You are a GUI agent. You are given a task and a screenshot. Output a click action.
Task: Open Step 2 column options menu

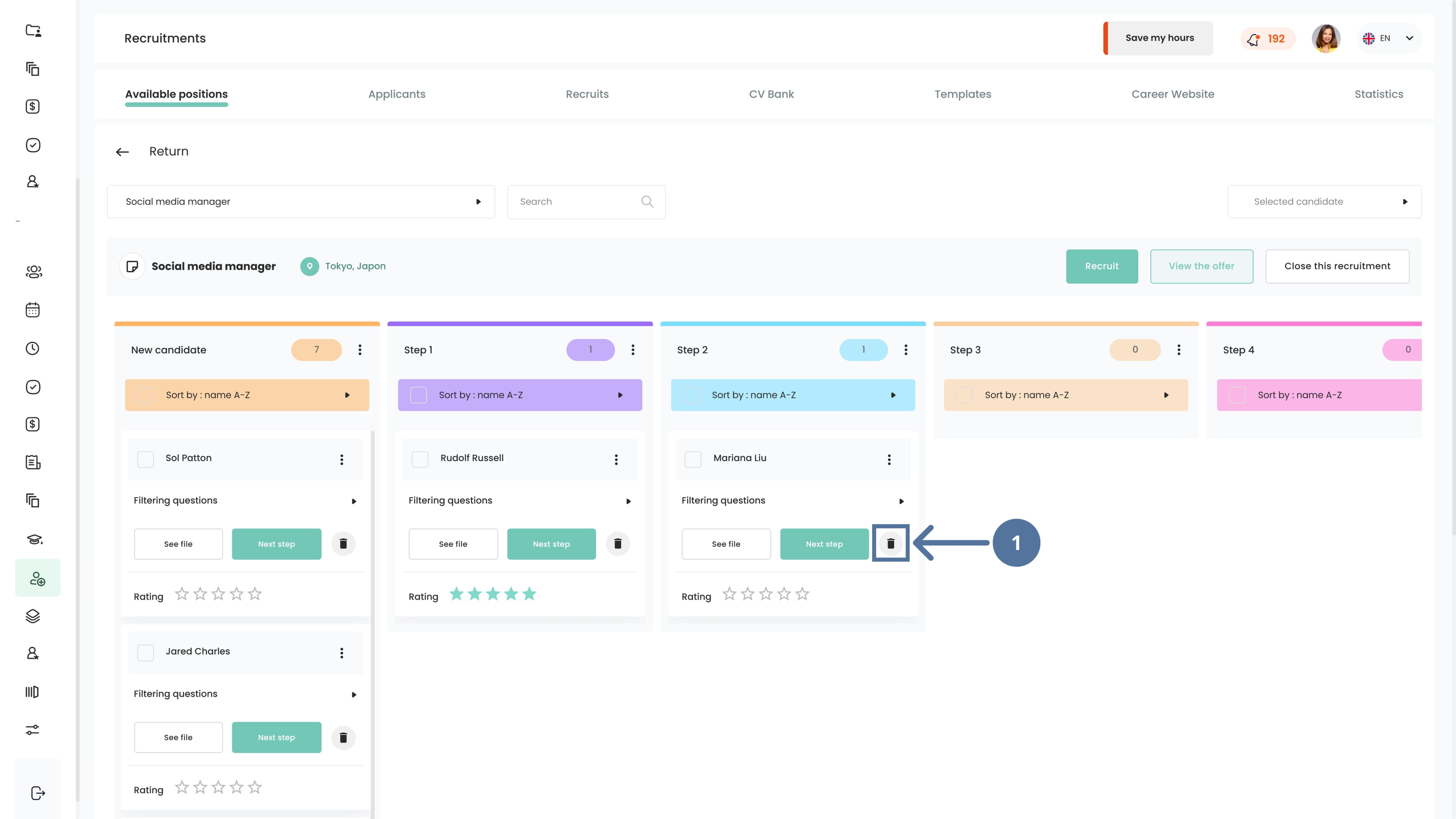pos(906,350)
